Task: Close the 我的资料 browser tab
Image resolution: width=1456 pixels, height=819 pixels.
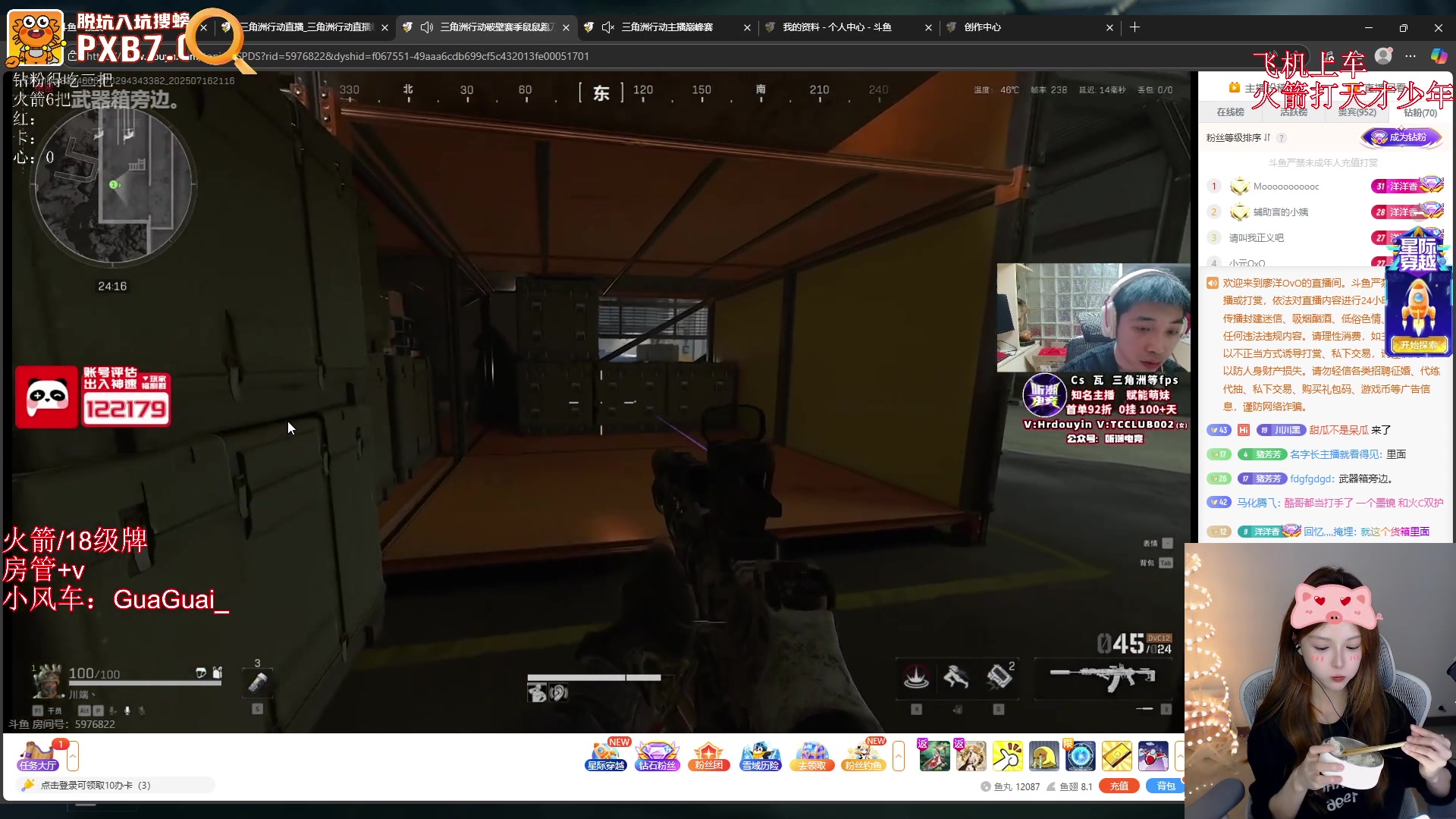Action: [x=928, y=27]
